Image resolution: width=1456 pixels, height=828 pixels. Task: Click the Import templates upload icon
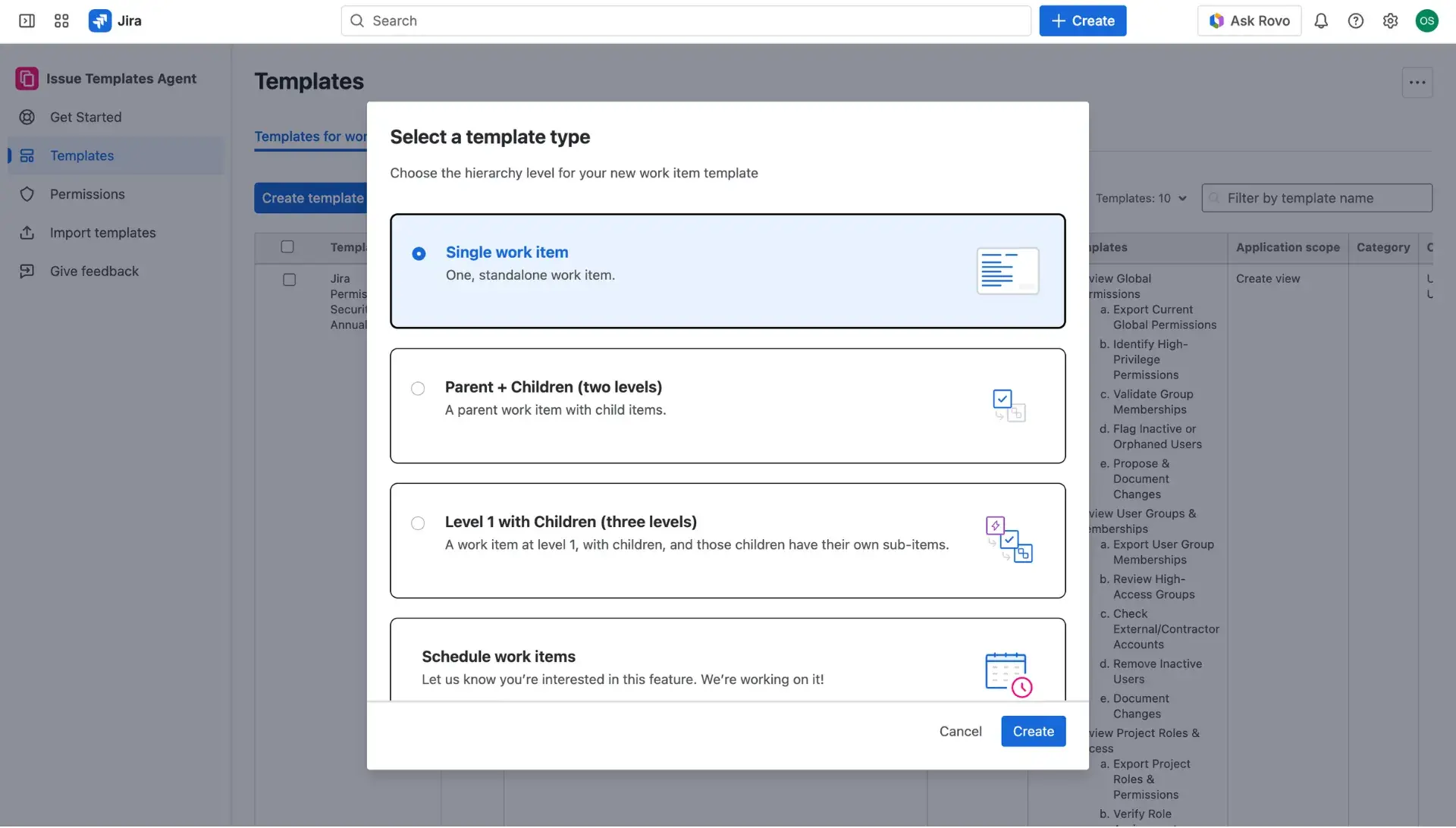(27, 233)
